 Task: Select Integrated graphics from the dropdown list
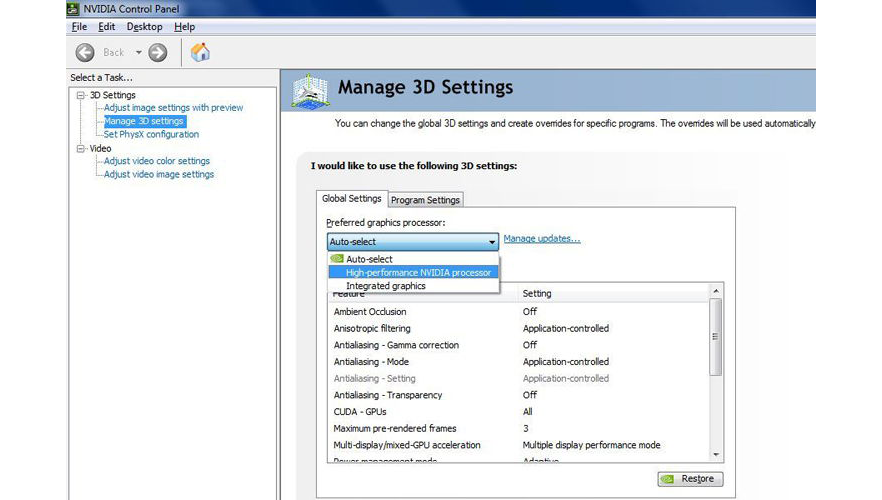click(385, 286)
